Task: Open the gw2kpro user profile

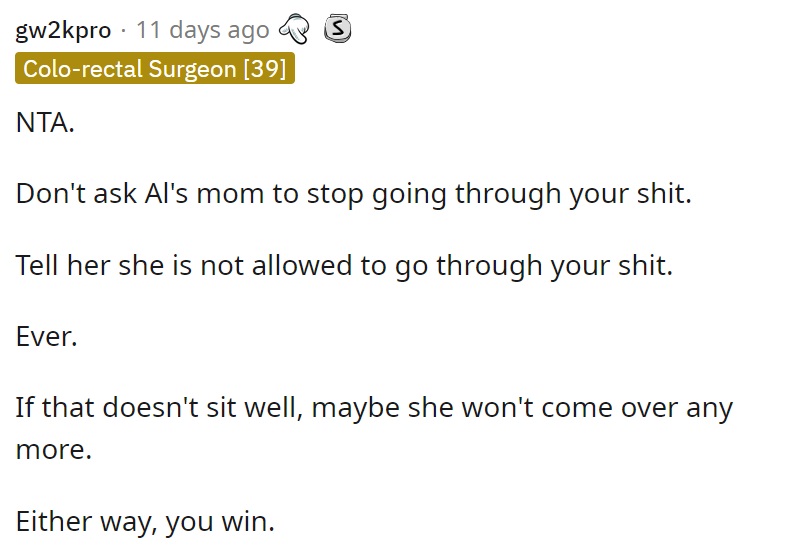Action: (63, 31)
